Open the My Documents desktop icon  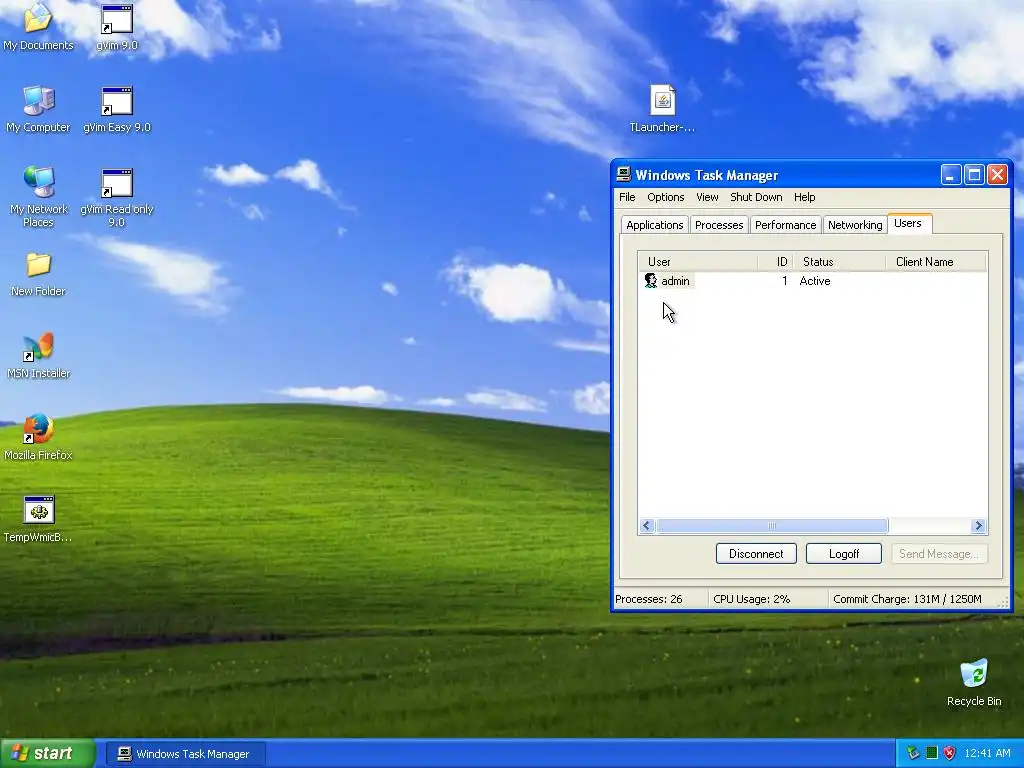38,26
